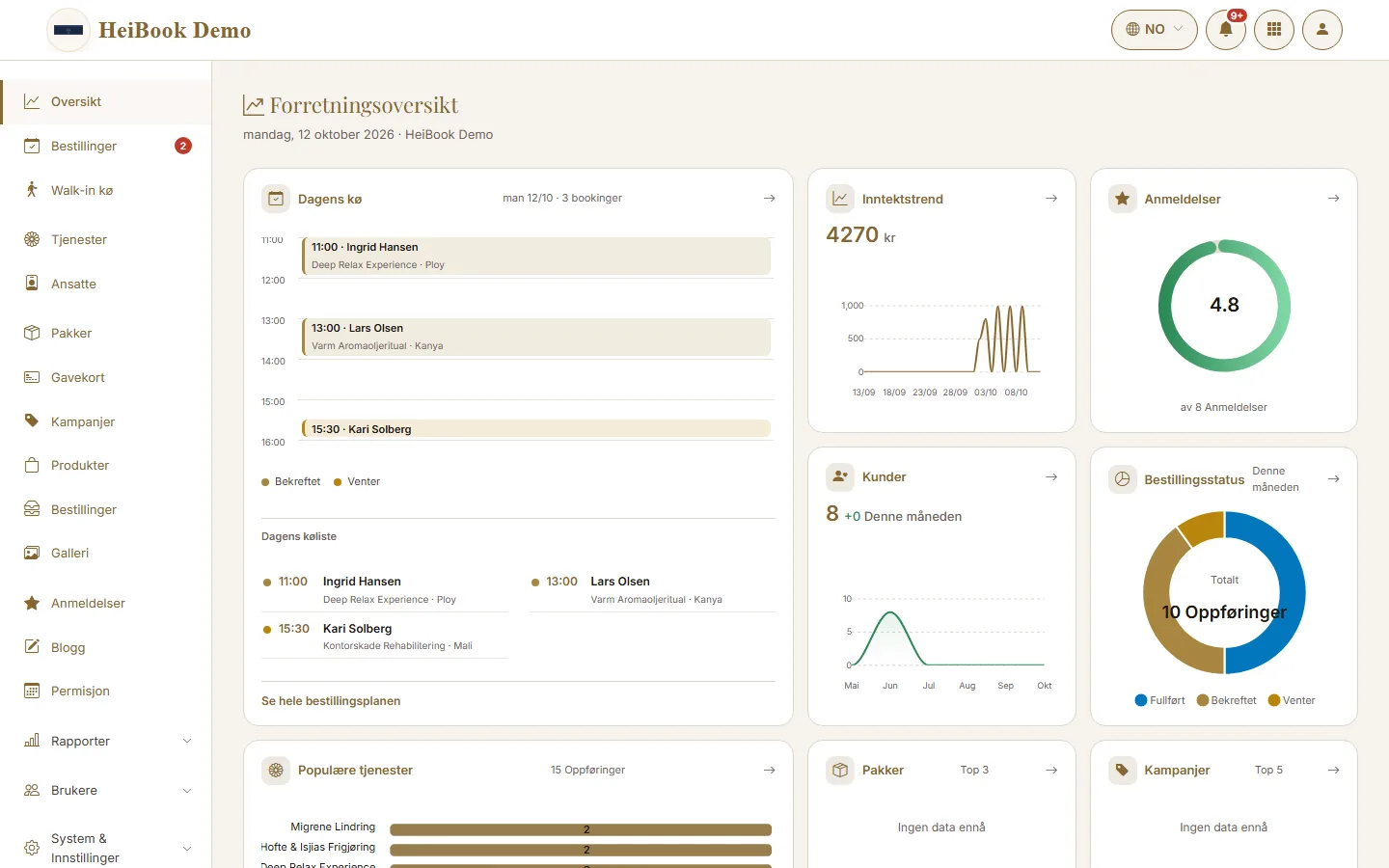The height and width of the screenshot is (868, 1389).
Task: Click the HeiBook Demo logo image
Action: pos(68,30)
